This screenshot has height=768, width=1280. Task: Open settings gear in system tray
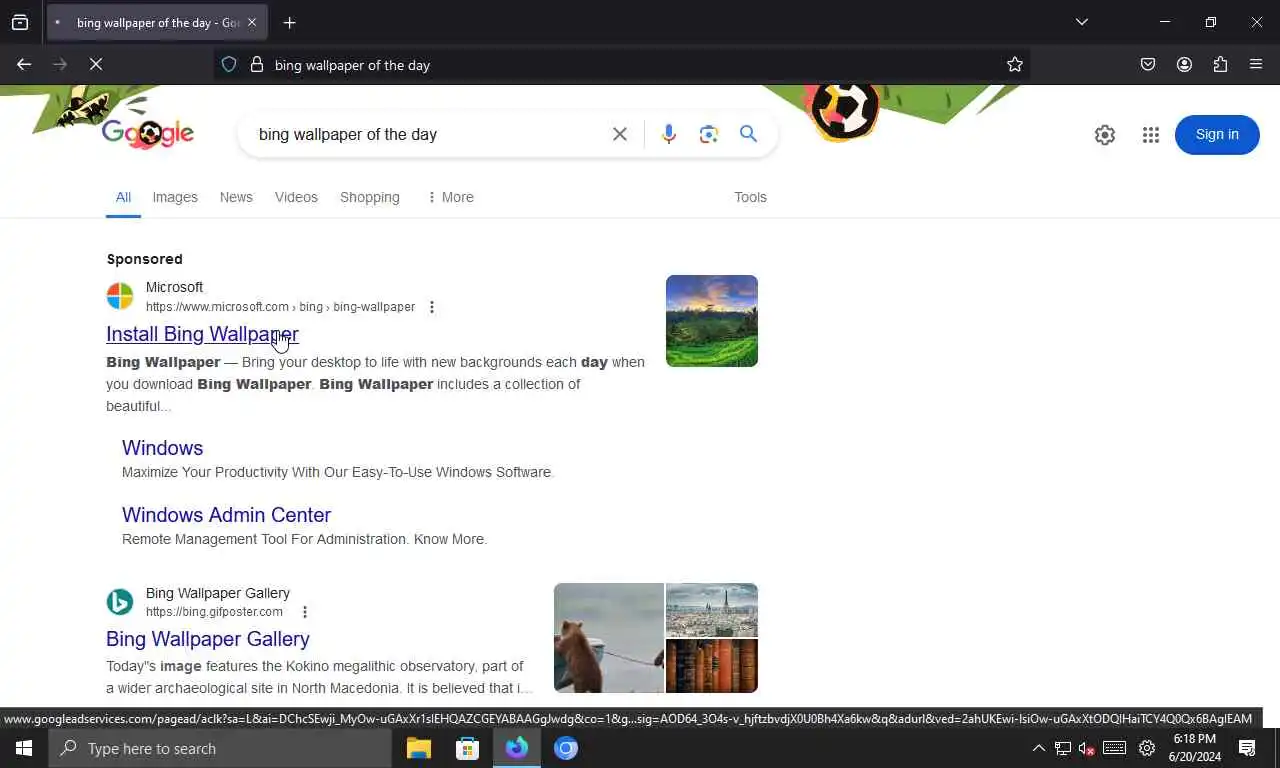[1147, 748]
